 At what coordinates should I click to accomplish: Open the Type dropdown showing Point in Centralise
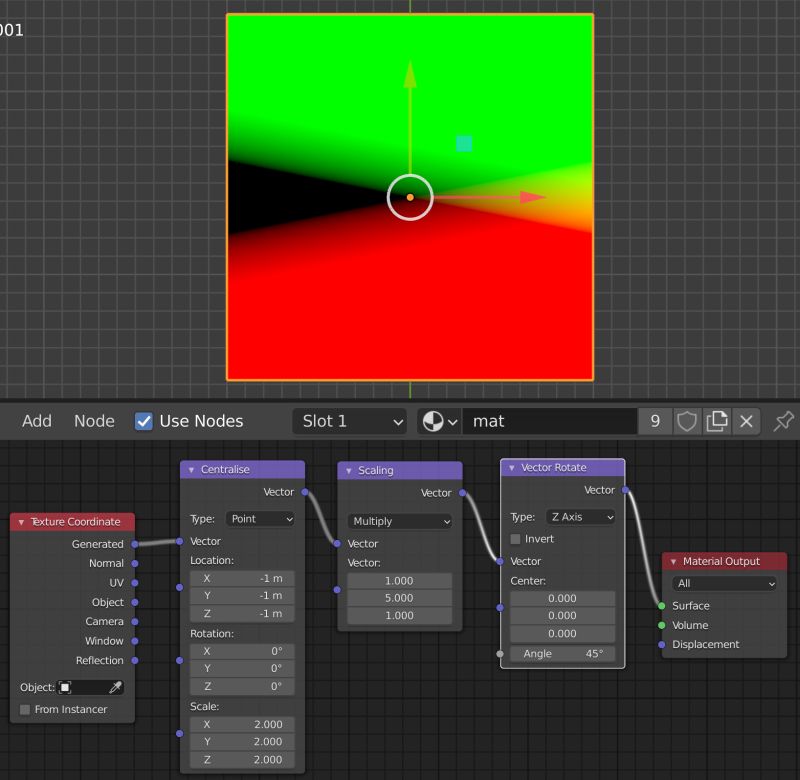tap(260, 519)
